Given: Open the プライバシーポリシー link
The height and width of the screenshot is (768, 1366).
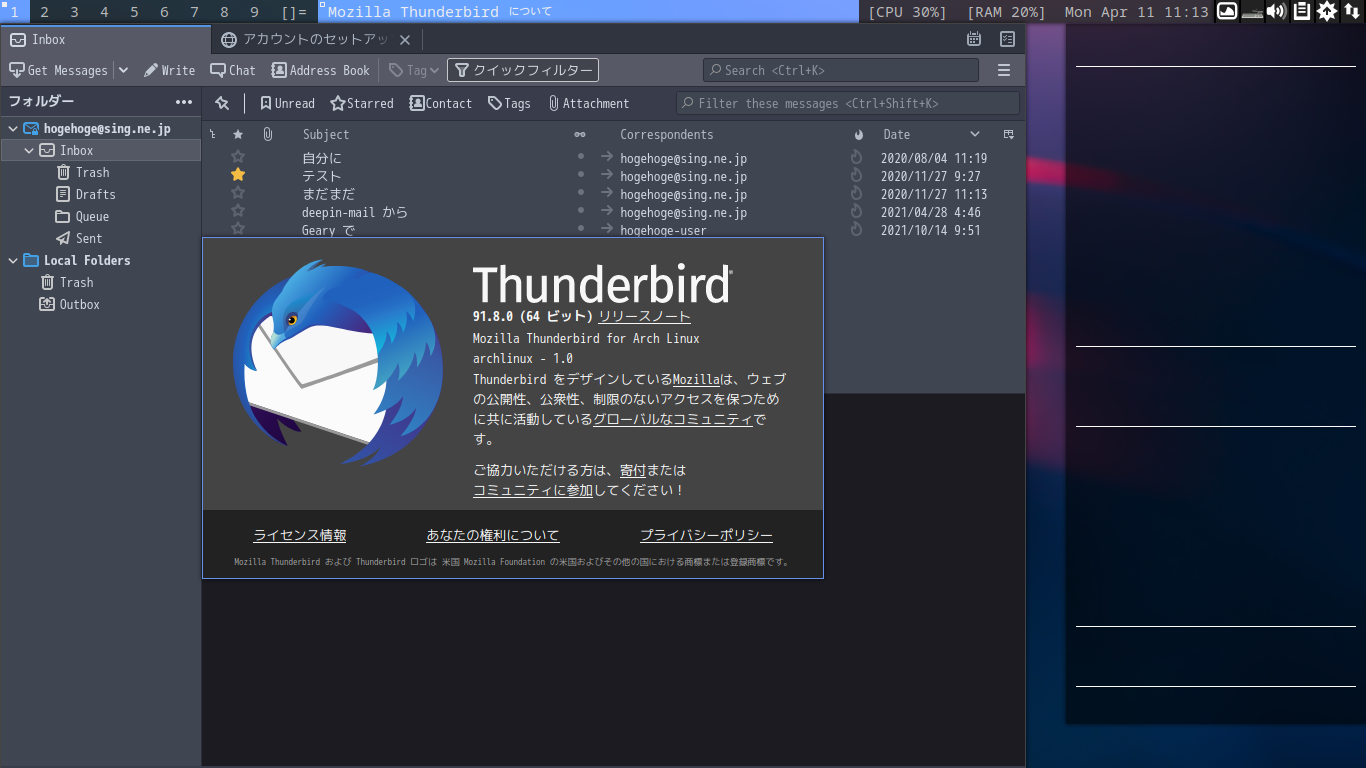Looking at the screenshot, I should pos(706,535).
